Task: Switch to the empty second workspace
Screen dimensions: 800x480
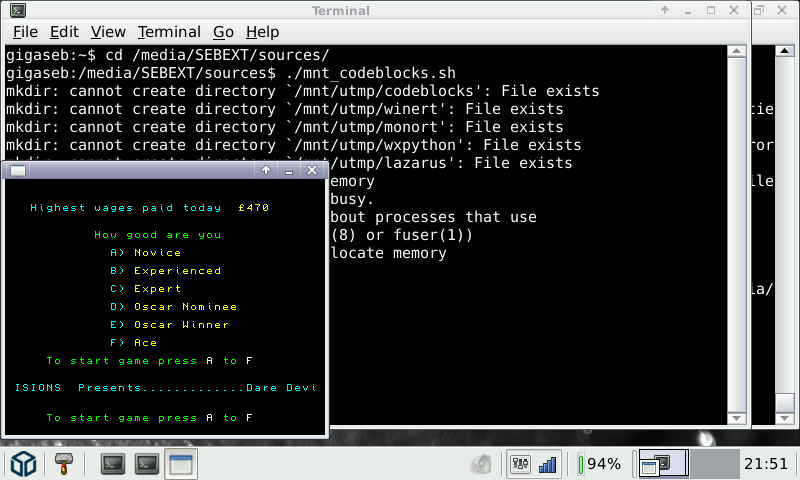Action: click(x=713, y=463)
